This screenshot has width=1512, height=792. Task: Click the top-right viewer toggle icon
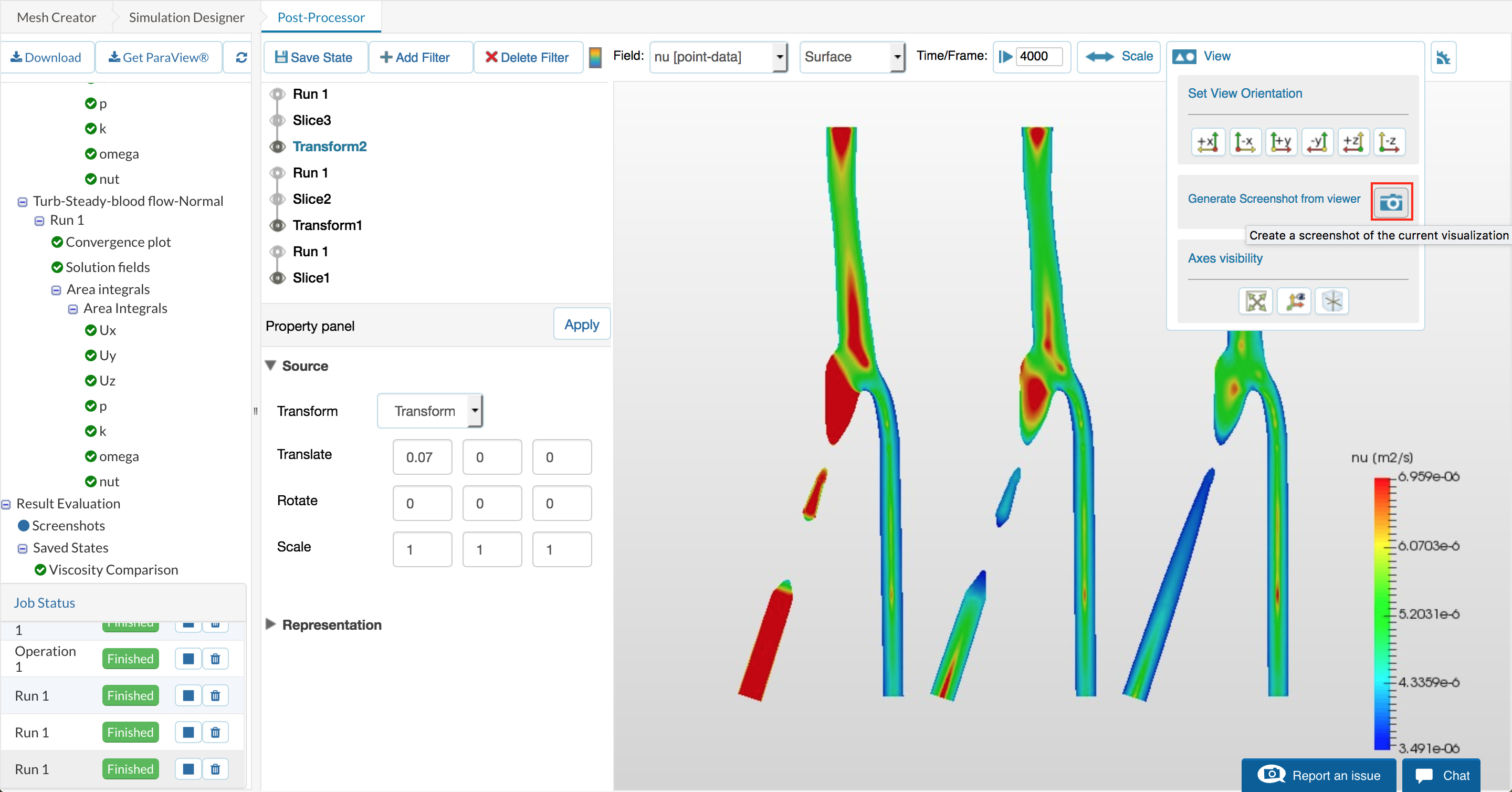(x=1443, y=58)
